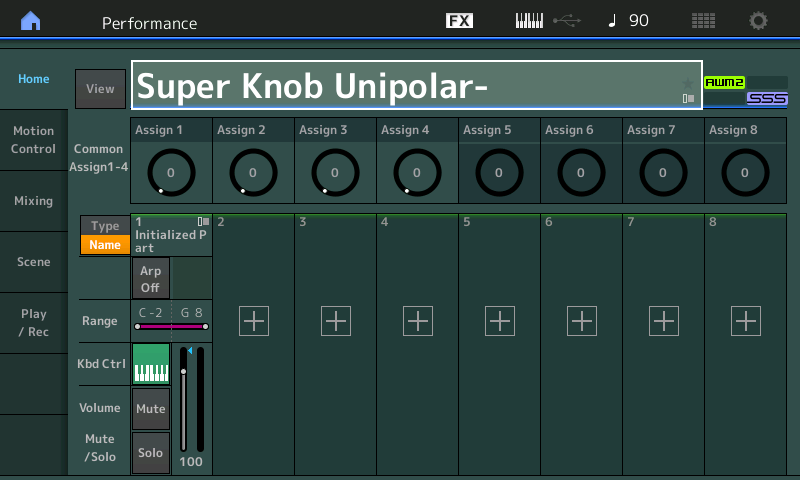Select the Assign 5 knob
Image resolution: width=800 pixels, height=480 pixels.
[x=499, y=172]
